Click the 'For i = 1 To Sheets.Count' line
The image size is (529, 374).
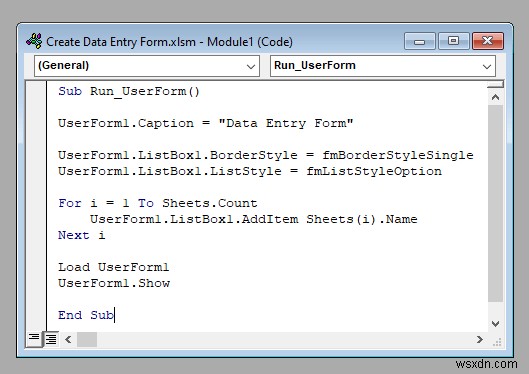pyautogui.click(x=158, y=203)
